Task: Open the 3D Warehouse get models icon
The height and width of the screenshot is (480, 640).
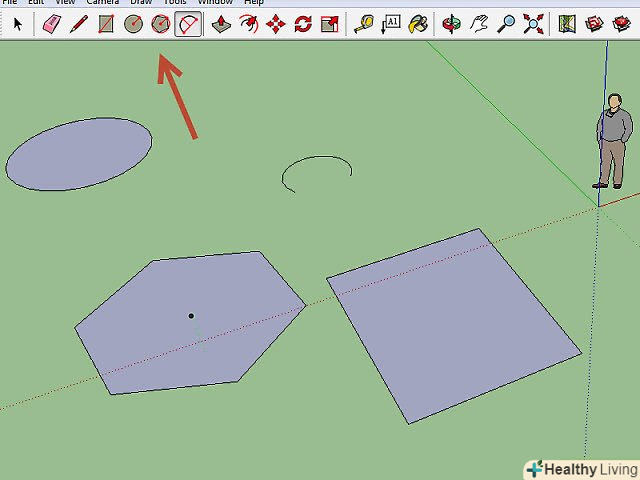Action: click(x=594, y=24)
